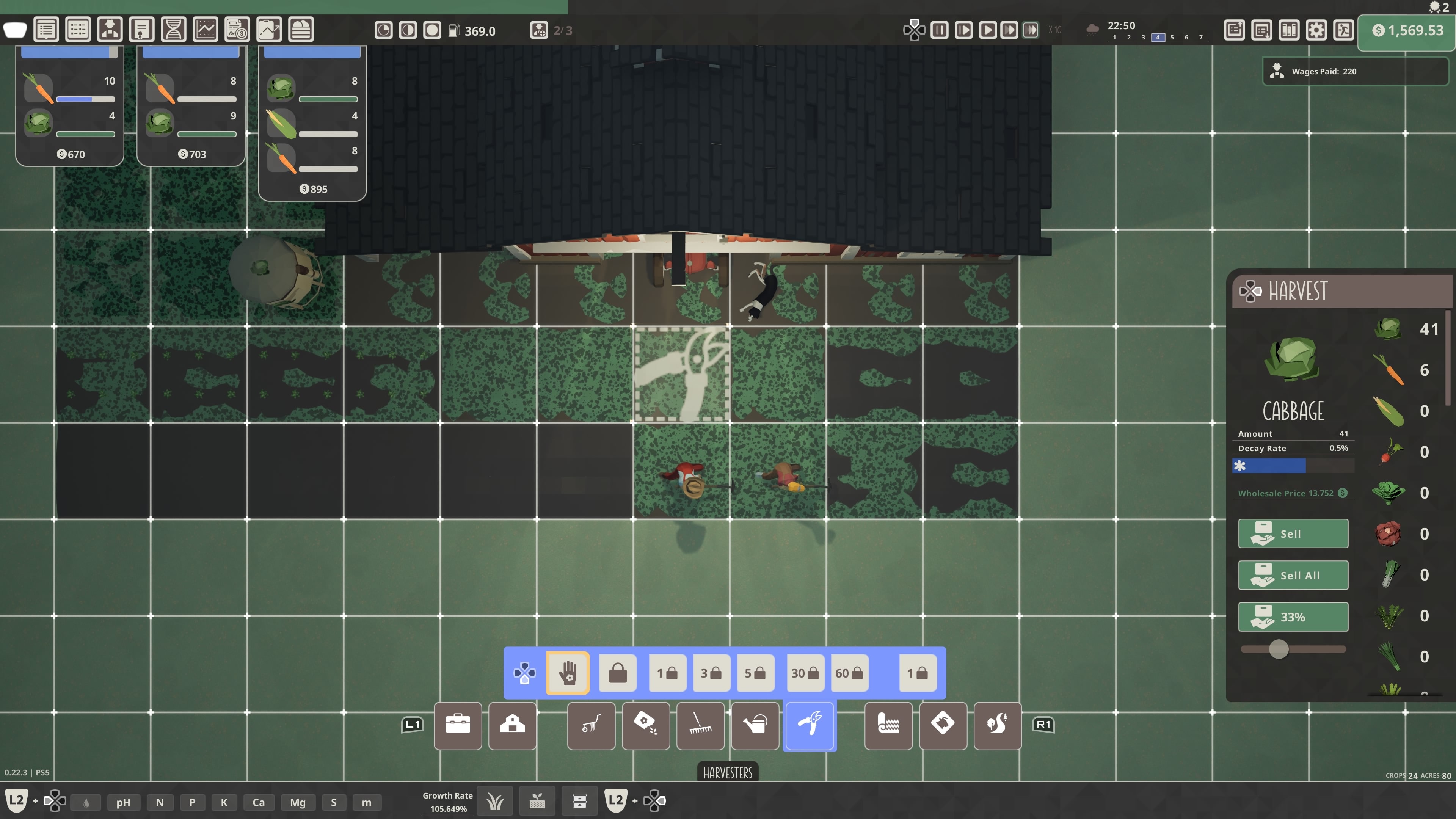The height and width of the screenshot is (819, 1456).
Task: Click the sell percentage slider handle
Action: pyautogui.click(x=1279, y=650)
